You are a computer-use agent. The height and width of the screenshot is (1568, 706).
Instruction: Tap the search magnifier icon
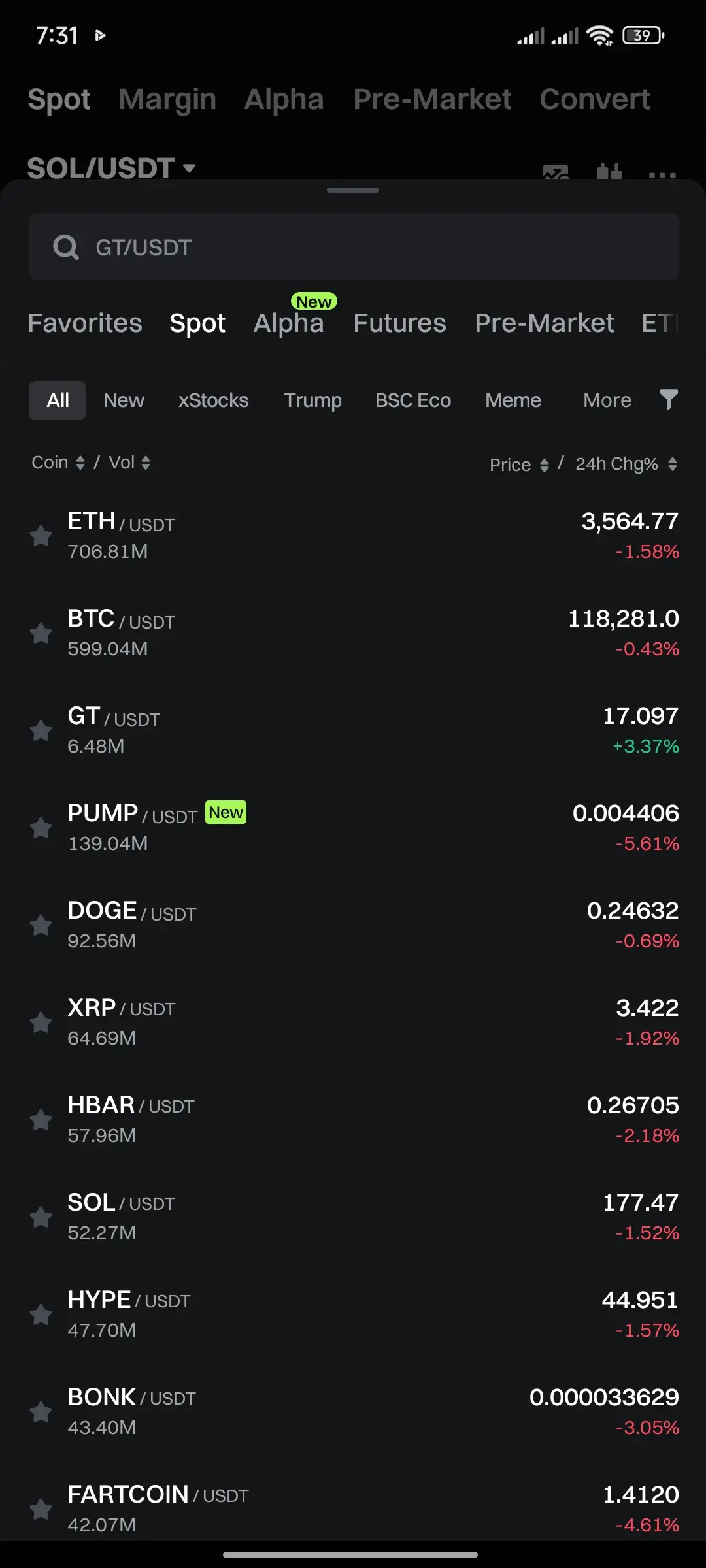[66, 247]
